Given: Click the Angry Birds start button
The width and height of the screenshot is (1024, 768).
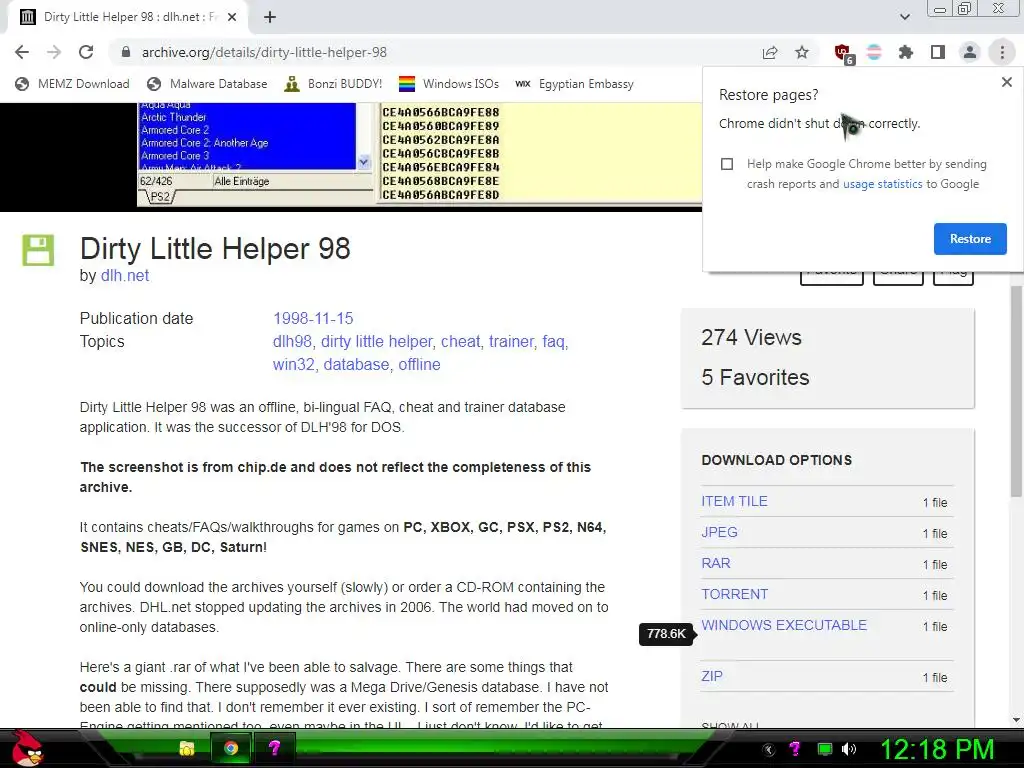Looking at the screenshot, I should click(x=27, y=748).
